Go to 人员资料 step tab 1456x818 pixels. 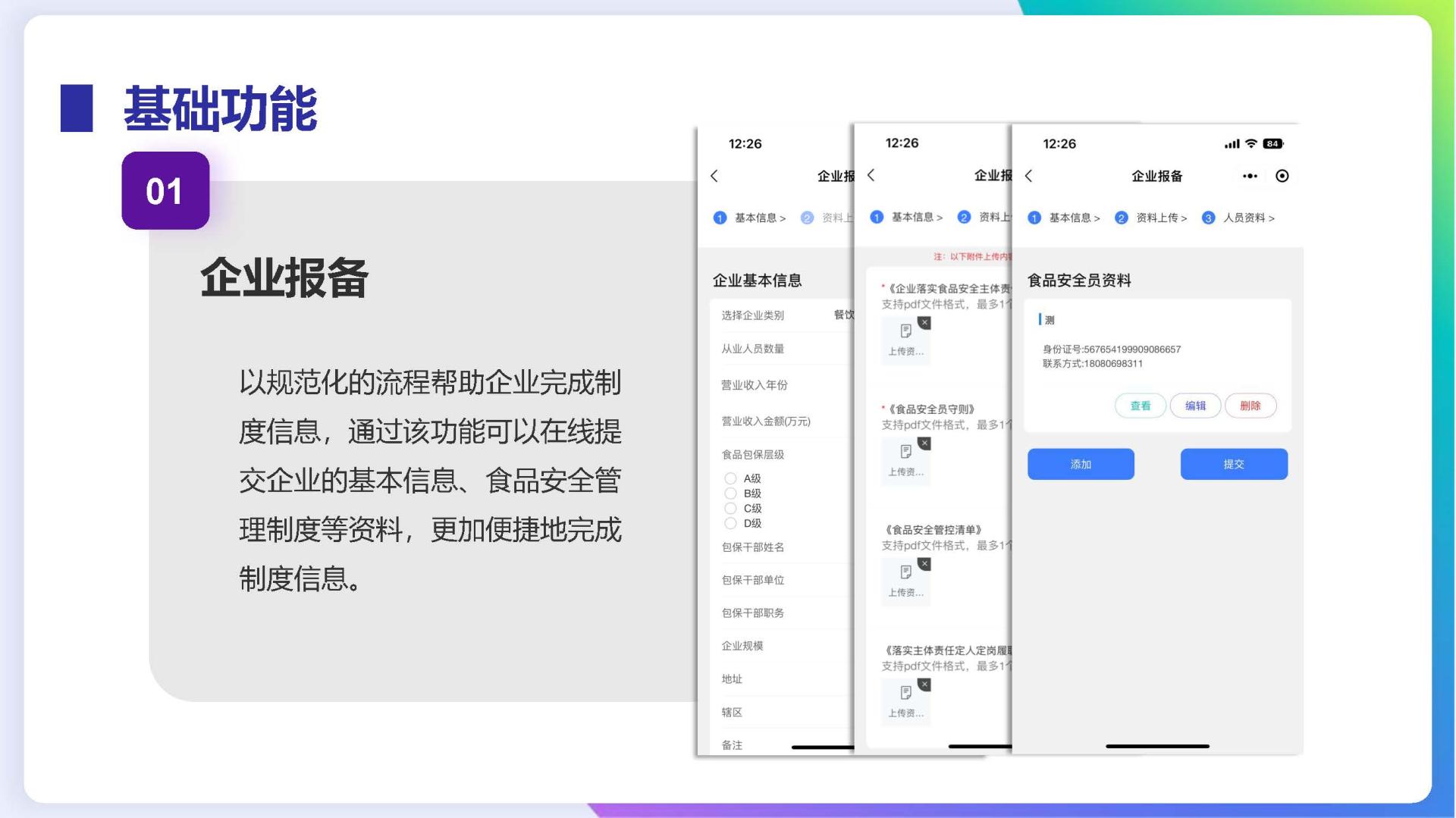pyautogui.click(x=1241, y=218)
